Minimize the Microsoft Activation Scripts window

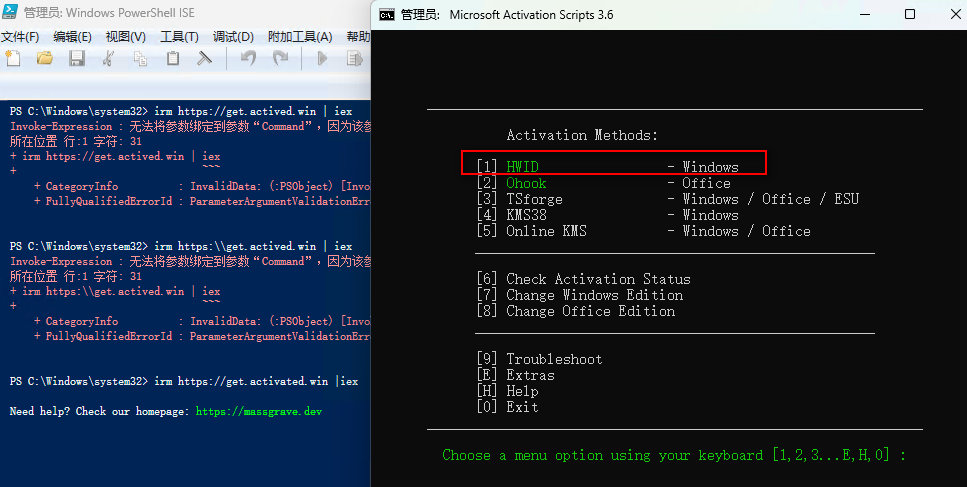pyautogui.click(x=865, y=14)
